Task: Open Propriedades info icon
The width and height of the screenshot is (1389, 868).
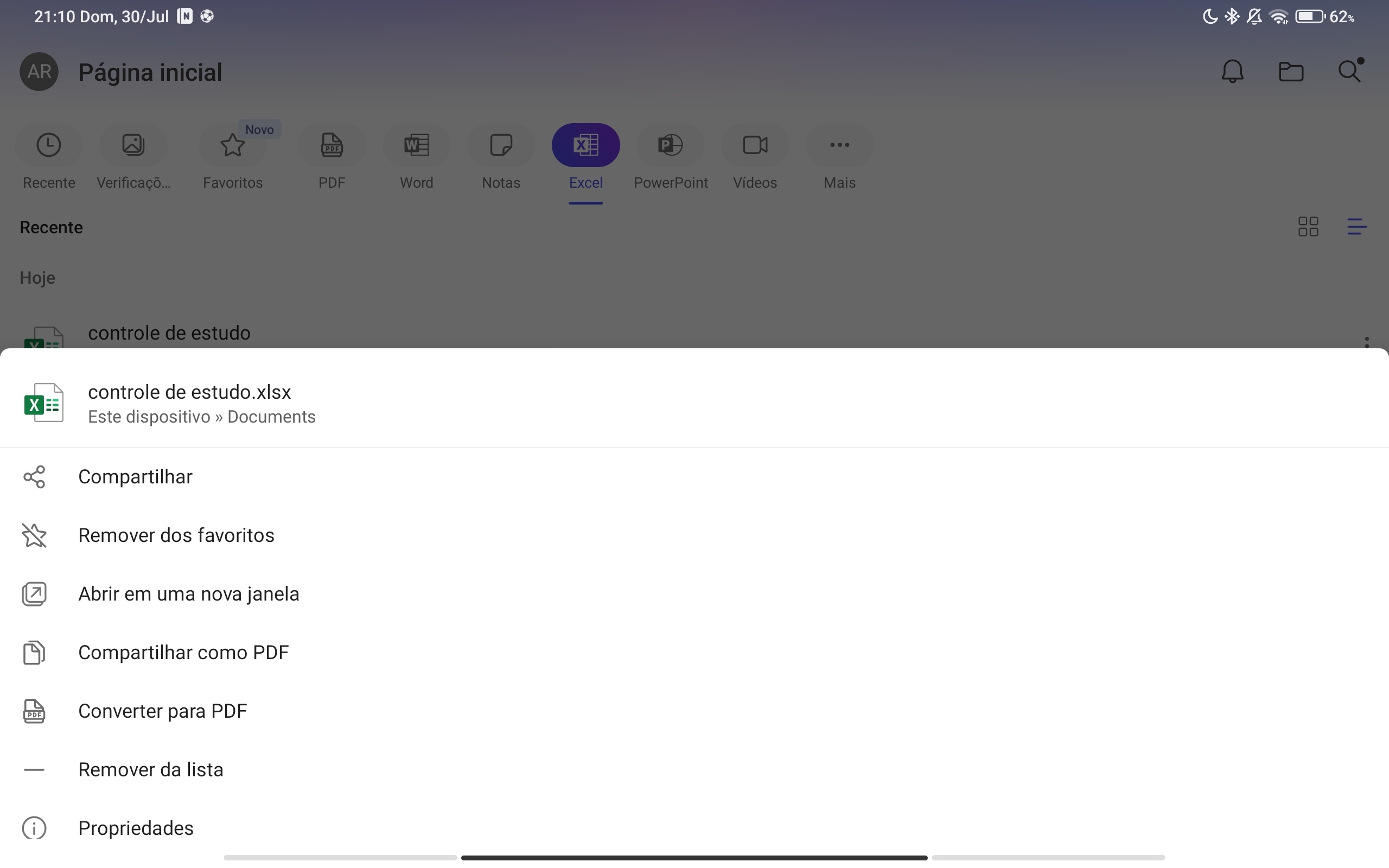Action: pos(34,827)
